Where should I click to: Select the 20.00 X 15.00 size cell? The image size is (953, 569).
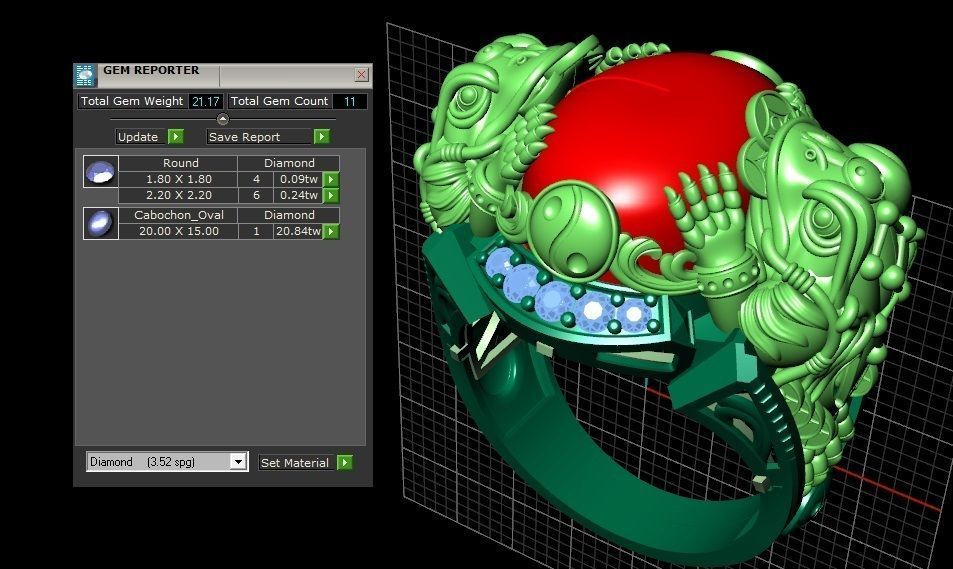pyautogui.click(x=179, y=231)
